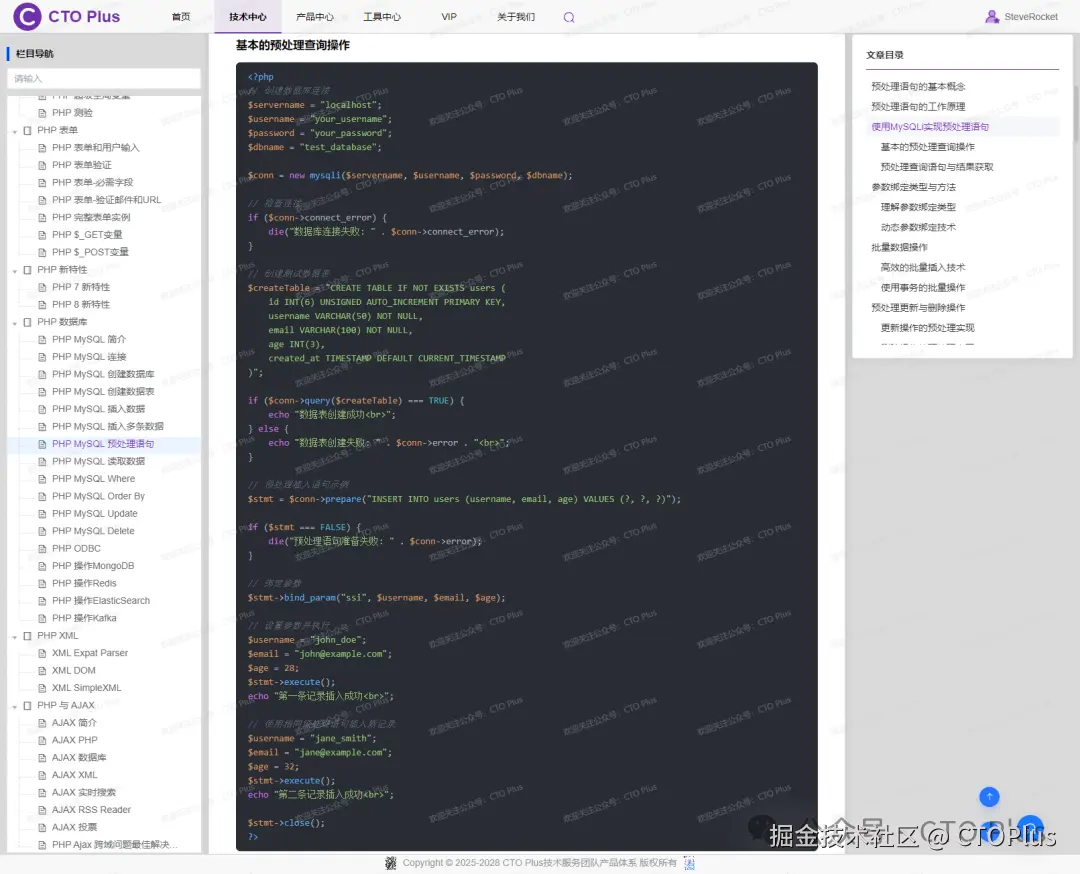1080x874 pixels.
Task: Jump to 使用MySQLi实现预处理语句 in contents
Action: pyautogui.click(x=930, y=126)
